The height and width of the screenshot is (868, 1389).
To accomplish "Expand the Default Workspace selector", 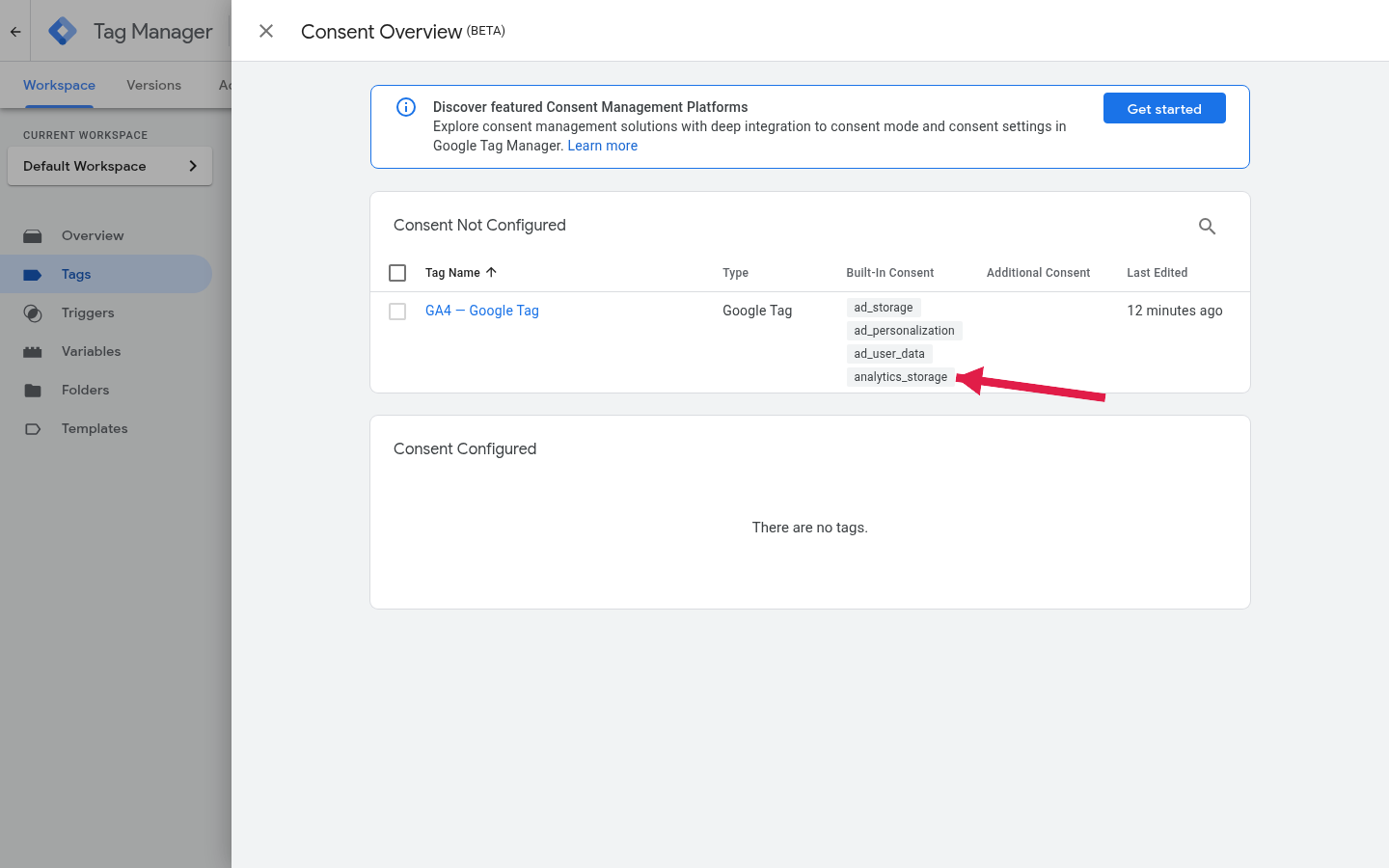I will pyautogui.click(x=110, y=166).
